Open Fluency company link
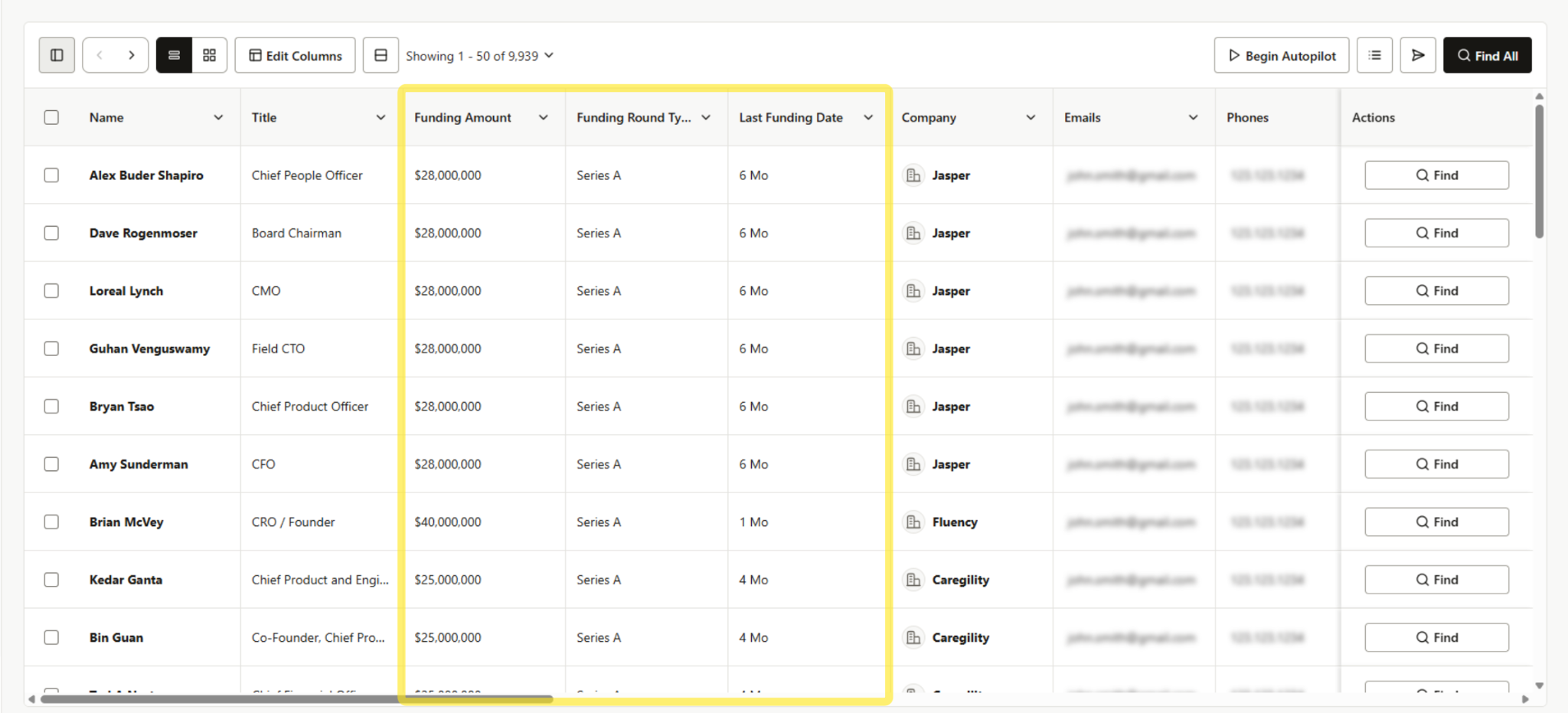This screenshot has width=1568, height=713. (955, 522)
